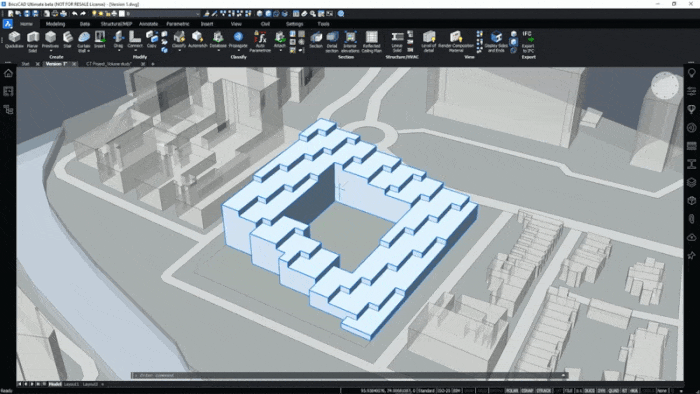This screenshot has width=700, height=394.
Task: Click the search magnifier icon in top toolbar
Action: [341, 14]
